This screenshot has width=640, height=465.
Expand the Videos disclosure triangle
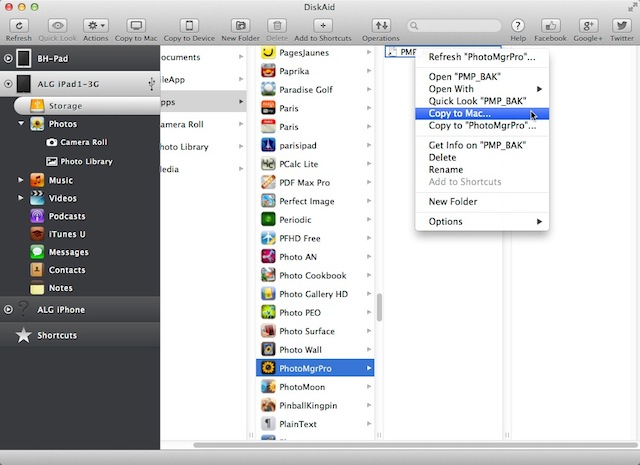pos(20,198)
